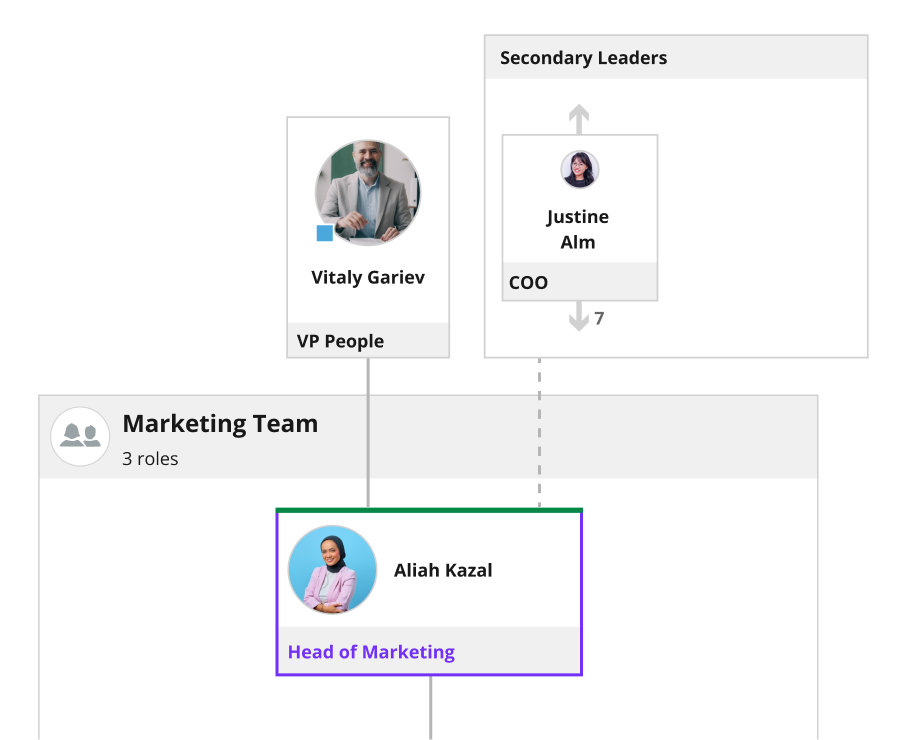
Task: Click the 3 roles count label
Action: 150,459
